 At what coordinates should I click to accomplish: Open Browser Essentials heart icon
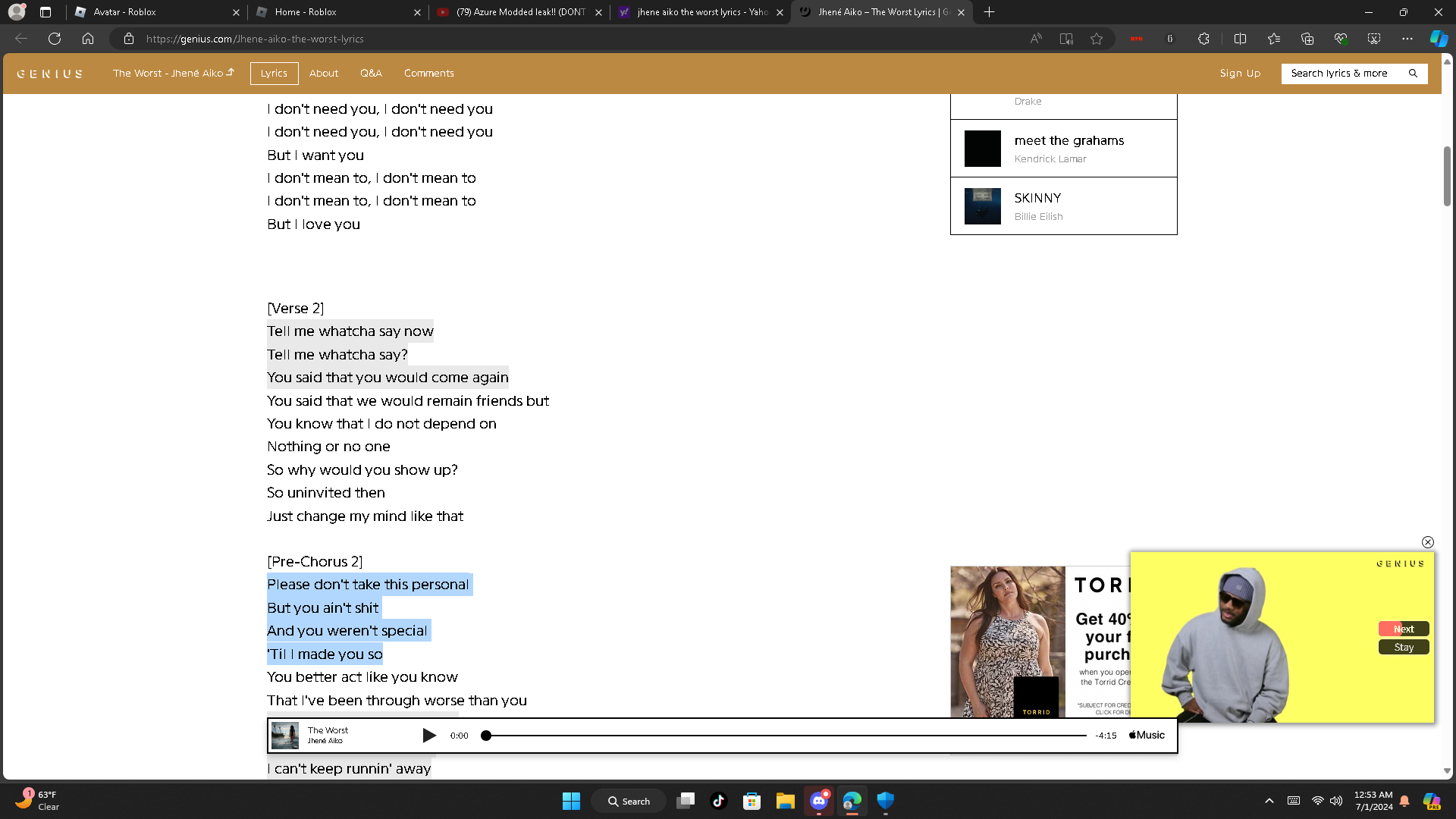1341,39
